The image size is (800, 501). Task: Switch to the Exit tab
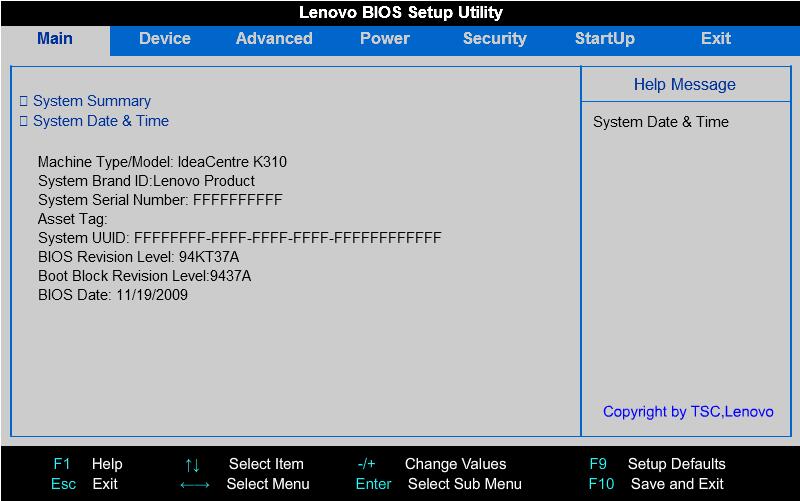[x=716, y=39]
